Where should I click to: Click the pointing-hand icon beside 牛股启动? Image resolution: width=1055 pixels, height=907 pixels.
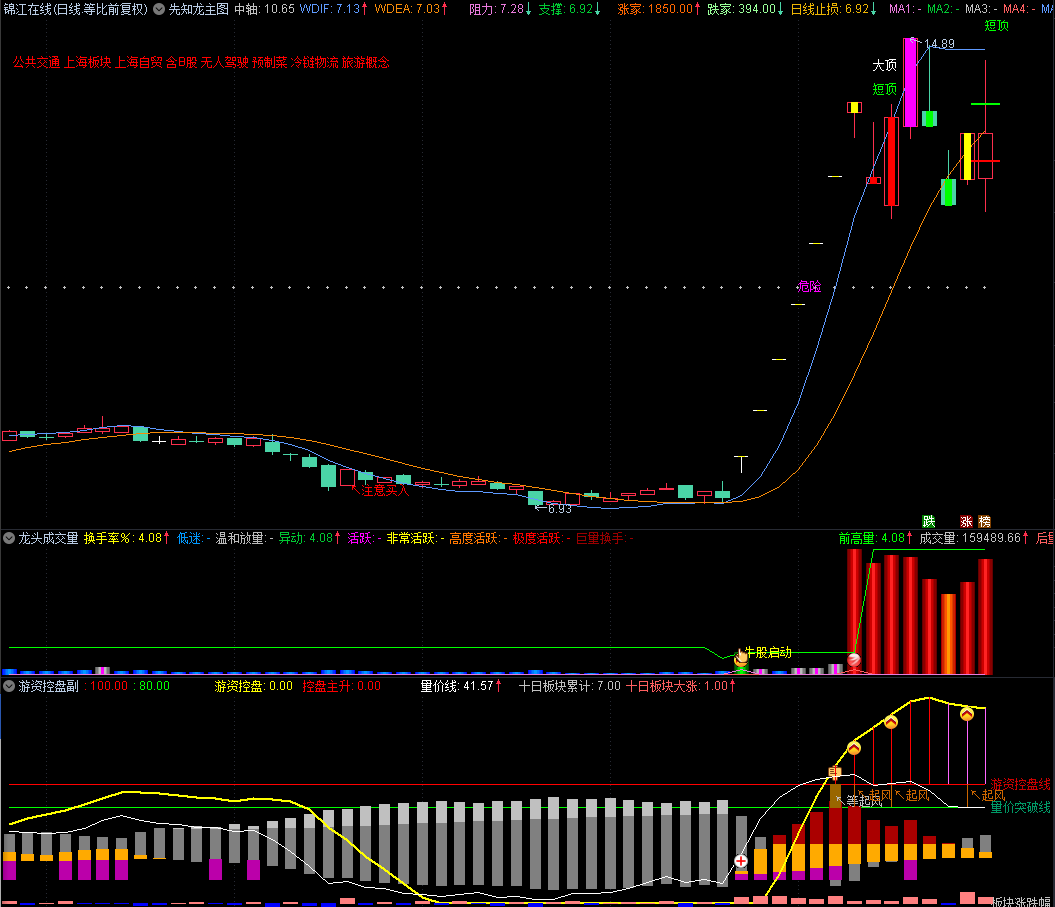pyautogui.click(x=741, y=657)
